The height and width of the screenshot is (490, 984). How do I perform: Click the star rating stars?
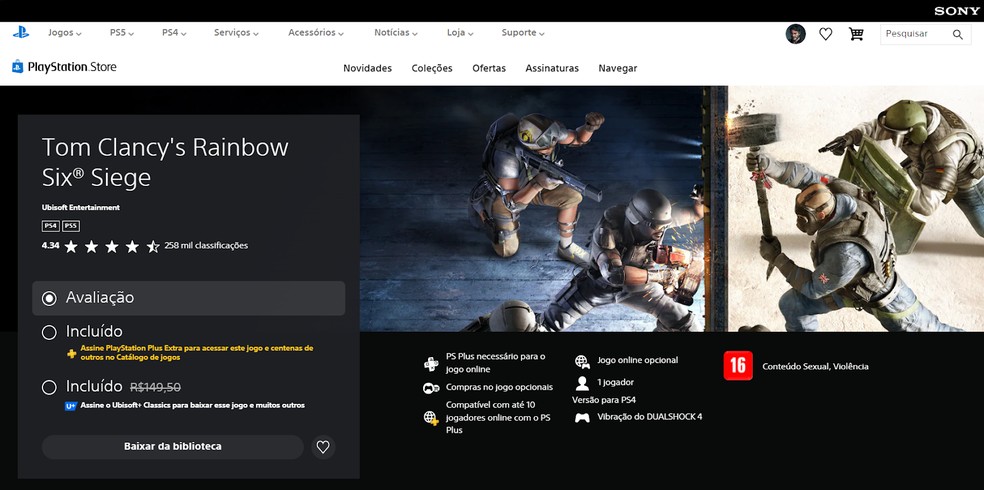tap(112, 247)
